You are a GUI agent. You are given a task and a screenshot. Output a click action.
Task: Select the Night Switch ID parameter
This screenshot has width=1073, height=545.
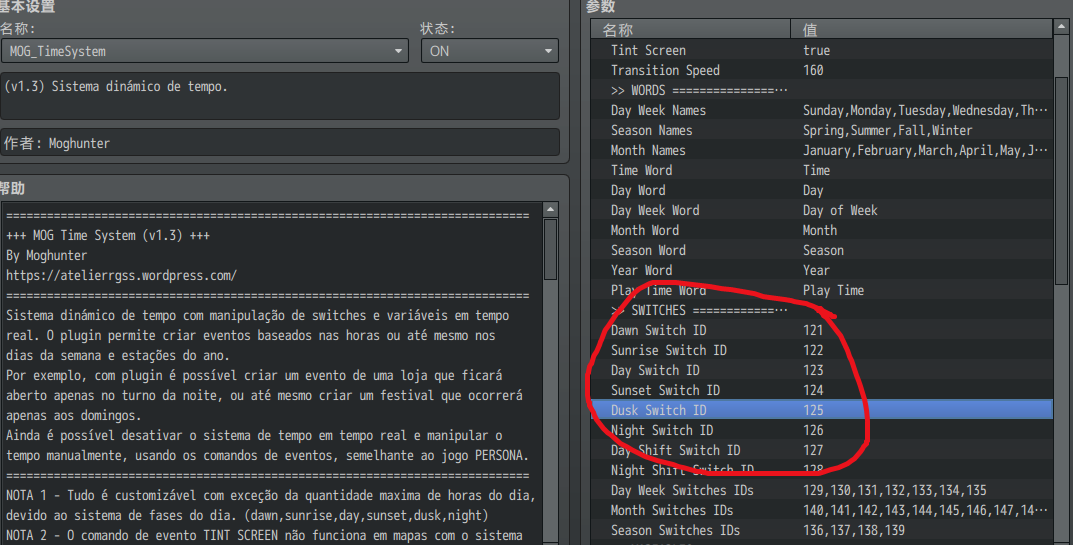(x=822, y=430)
